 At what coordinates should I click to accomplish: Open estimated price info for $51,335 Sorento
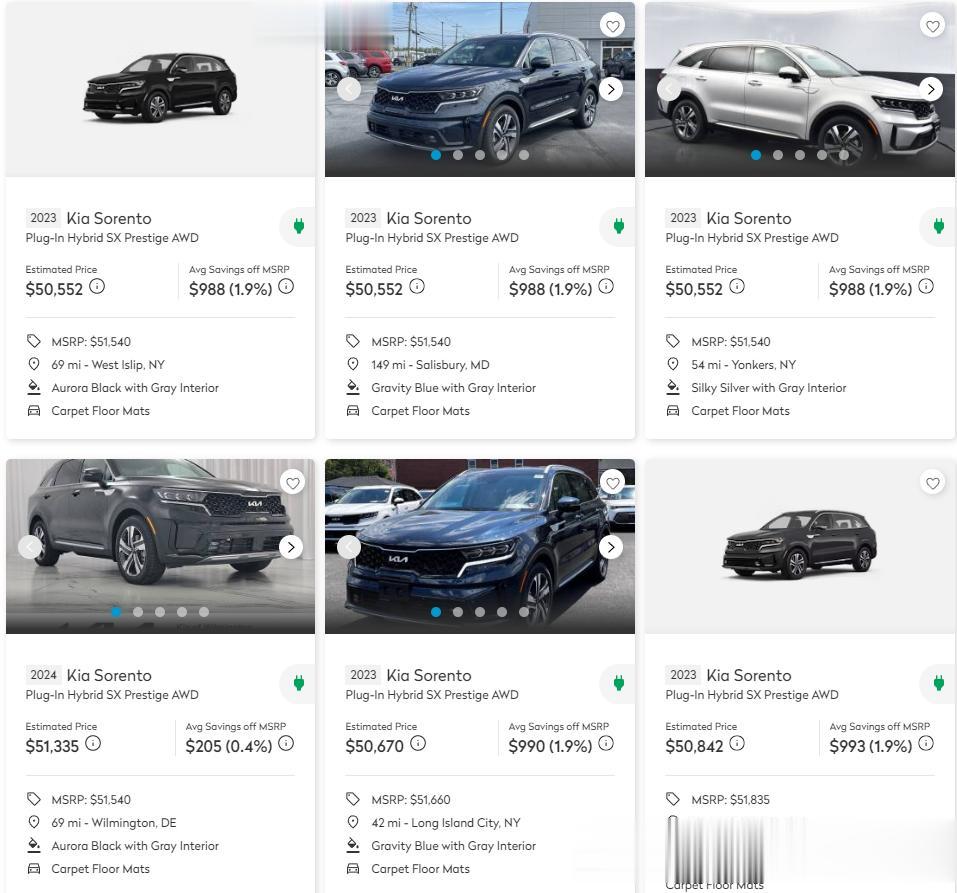[93, 743]
